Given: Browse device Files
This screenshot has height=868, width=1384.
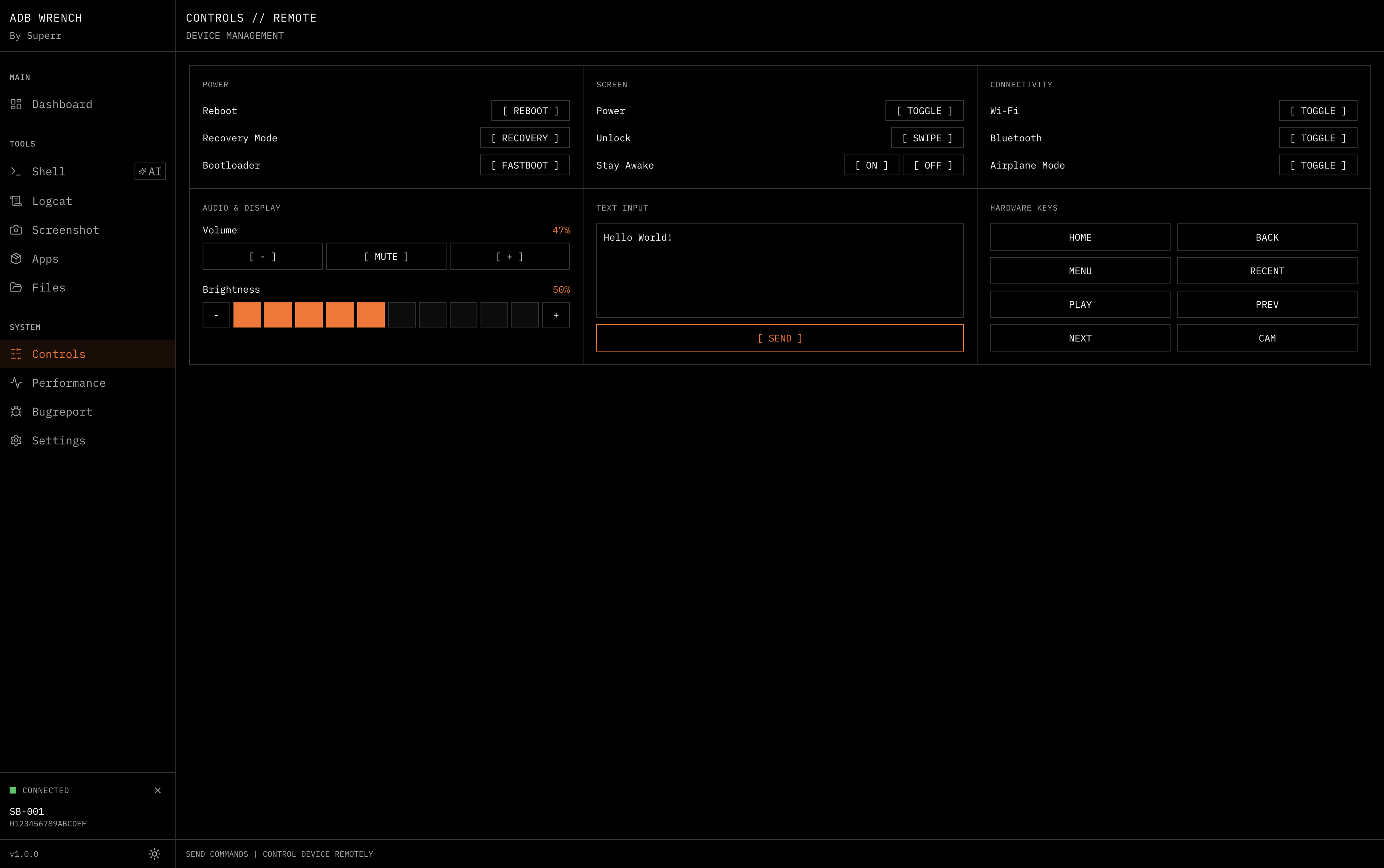Looking at the screenshot, I should [x=48, y=287].
